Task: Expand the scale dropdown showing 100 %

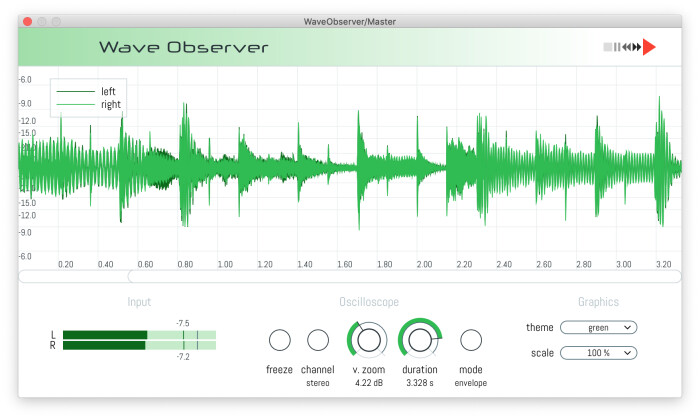Action: click(598, 352)
